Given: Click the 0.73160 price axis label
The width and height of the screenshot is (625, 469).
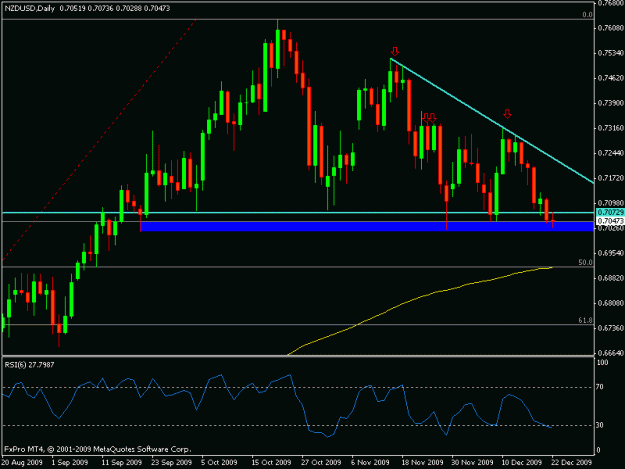Looking at the screenshot, I should (x=610, y=128).
